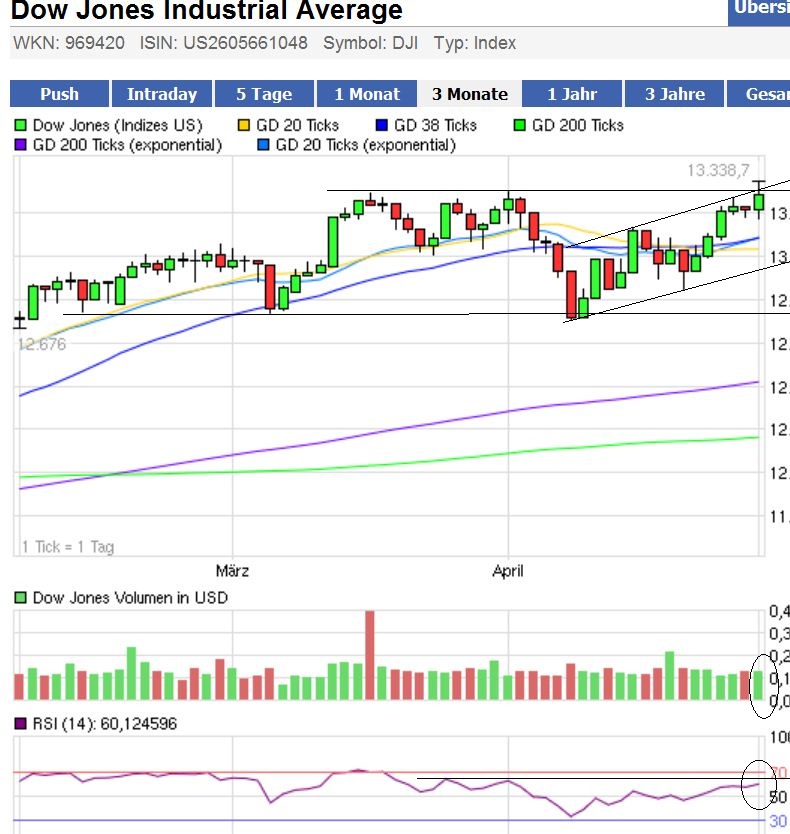Select the 3 Monate time range tab
Image resolution: width=790 pixels, height=834 pixels.
tap(470, 94)
